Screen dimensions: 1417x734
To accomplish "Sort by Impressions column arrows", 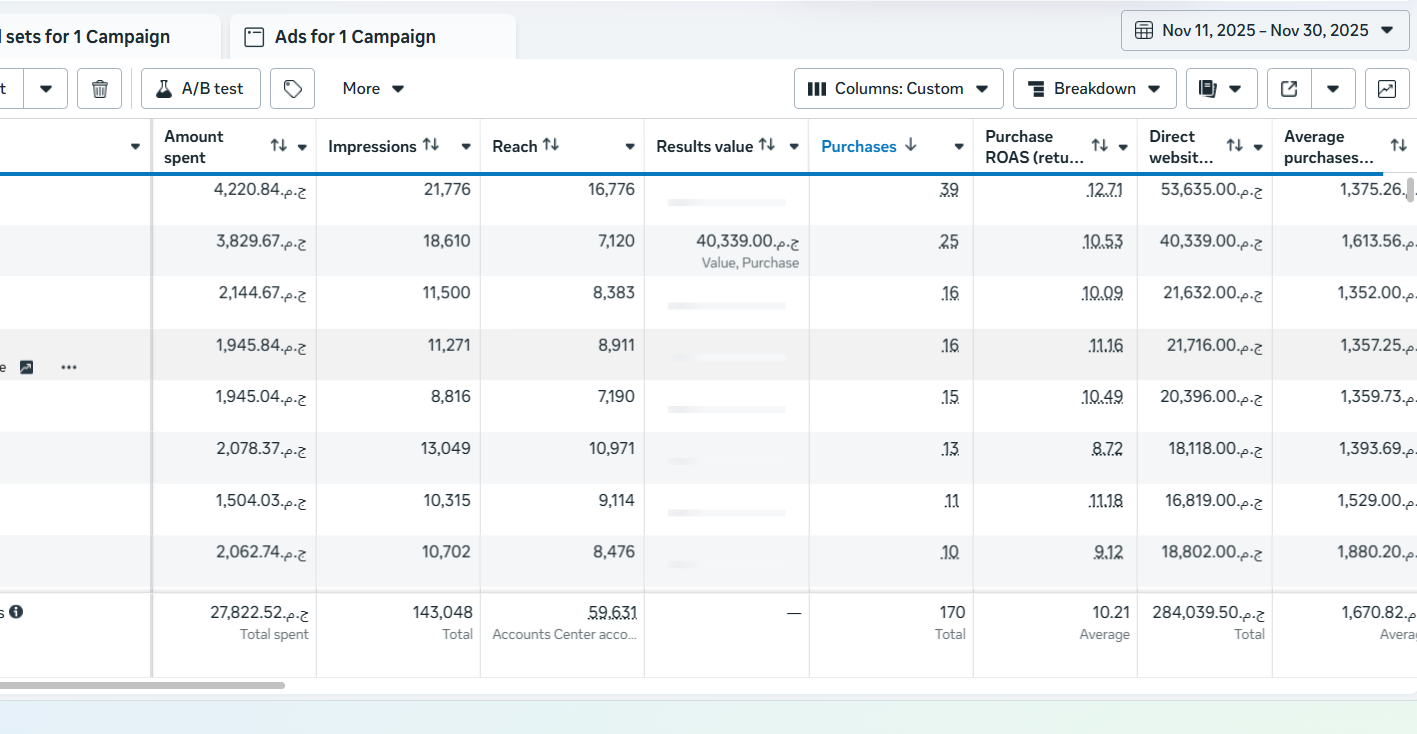I will [x=431, y=145].
